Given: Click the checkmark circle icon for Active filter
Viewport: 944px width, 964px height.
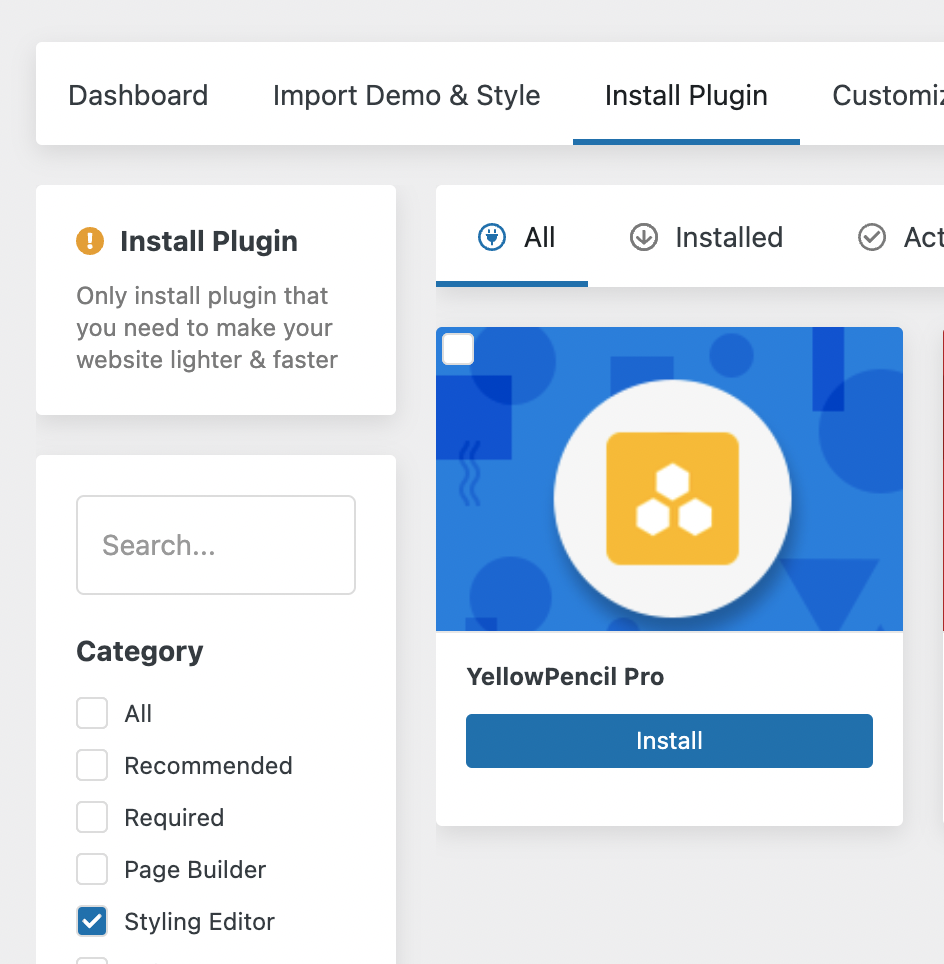Looking at the screenshot, I should (871, 237).
